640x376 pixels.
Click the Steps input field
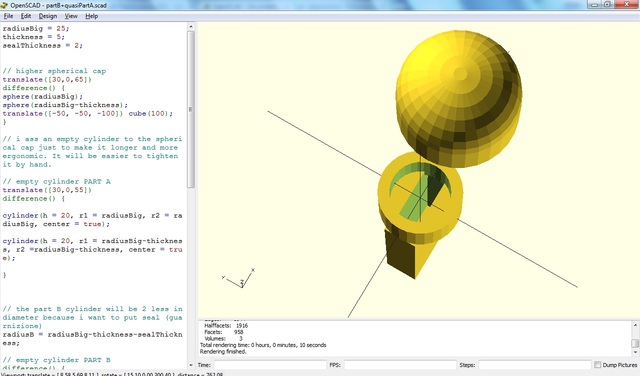pos(535,365)
